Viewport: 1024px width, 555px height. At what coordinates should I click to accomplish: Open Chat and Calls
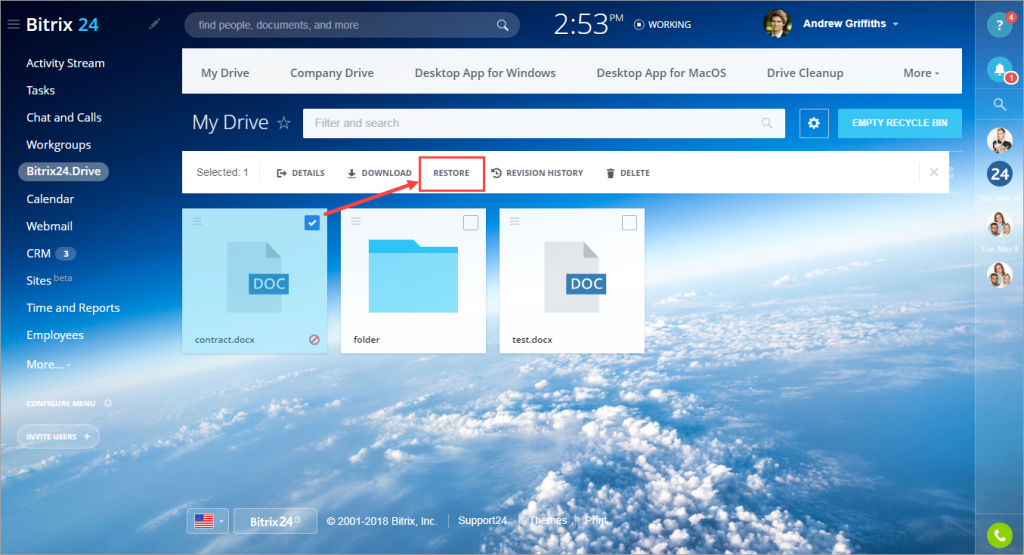coord(64,118)
